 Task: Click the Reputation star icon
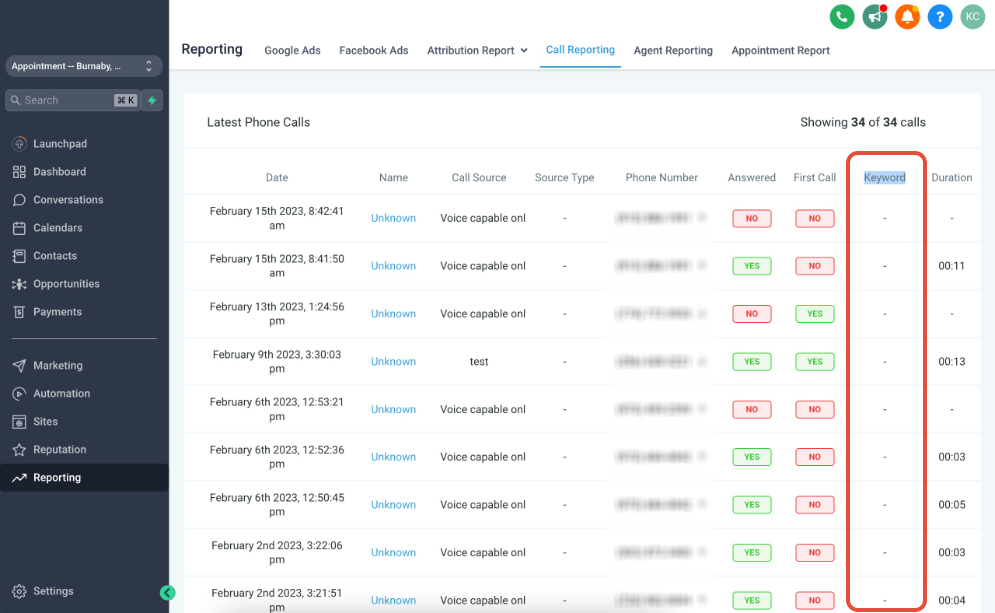tap(19, 449)
